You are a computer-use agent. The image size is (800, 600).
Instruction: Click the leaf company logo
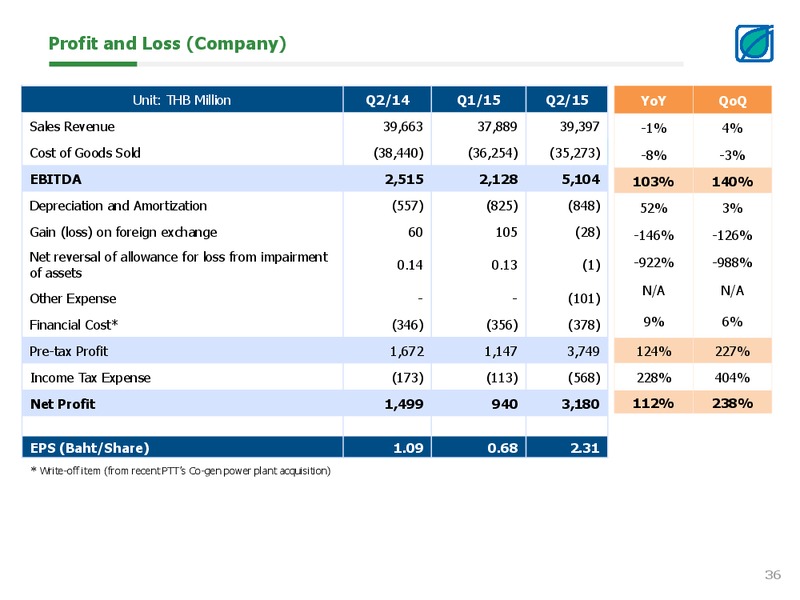tap(754, 43)
